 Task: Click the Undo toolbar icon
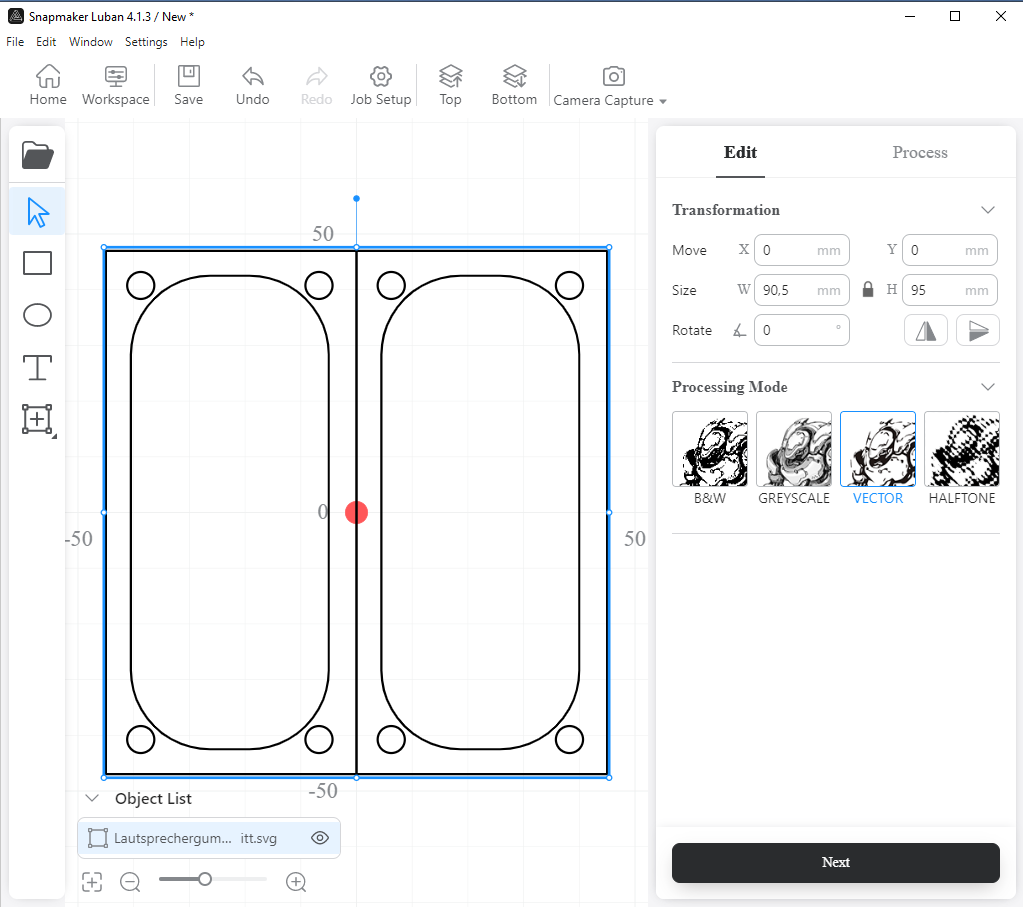pyautogui.click(x=252, y=85)
